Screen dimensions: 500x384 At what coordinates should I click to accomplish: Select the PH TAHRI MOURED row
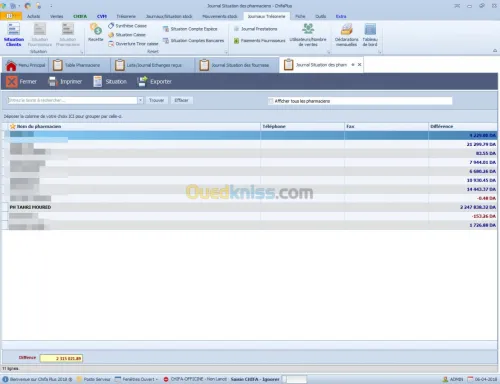(x=249, y=207)
